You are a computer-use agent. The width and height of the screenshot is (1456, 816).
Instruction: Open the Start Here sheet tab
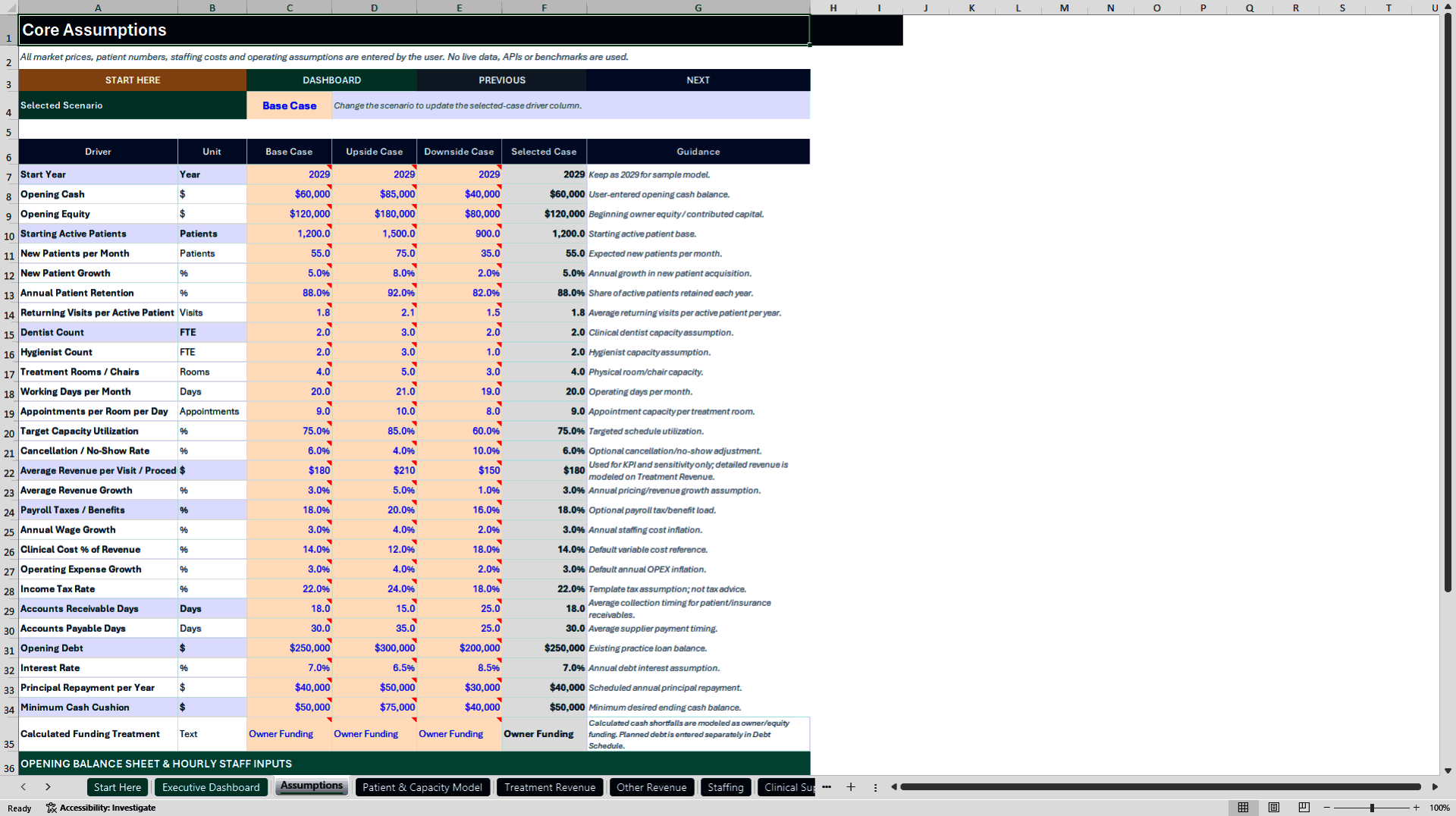pyautogui.click(x=118, y=787)
